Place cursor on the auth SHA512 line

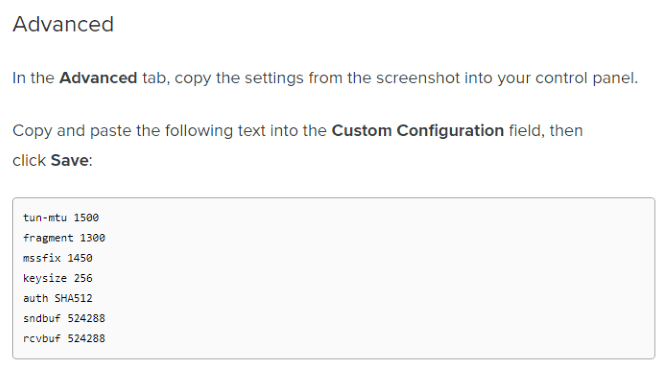coord(58,298)
